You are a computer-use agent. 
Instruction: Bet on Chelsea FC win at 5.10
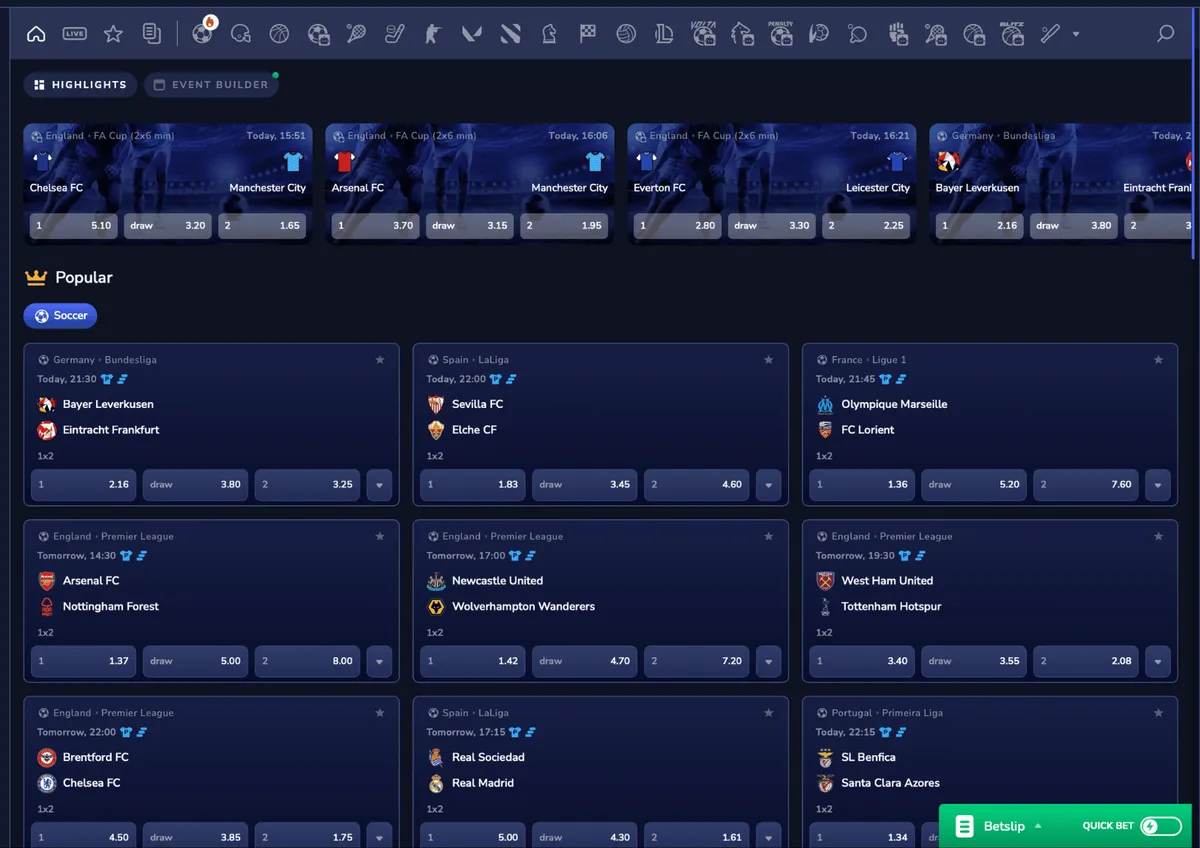[x=74, y=226]
